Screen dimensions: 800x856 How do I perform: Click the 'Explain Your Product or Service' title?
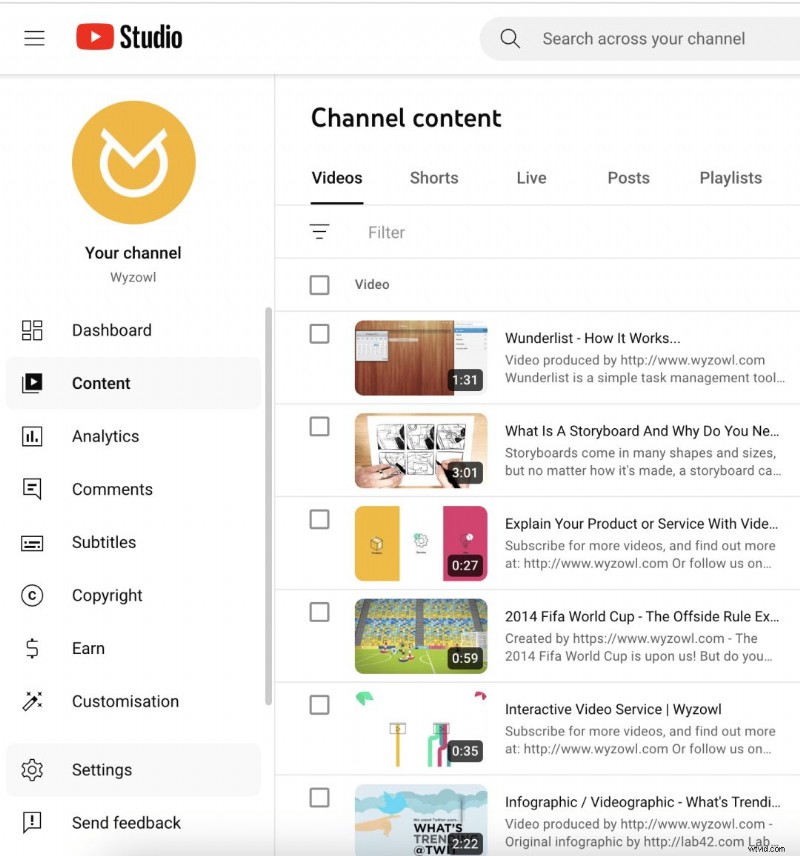pos(641,524)
